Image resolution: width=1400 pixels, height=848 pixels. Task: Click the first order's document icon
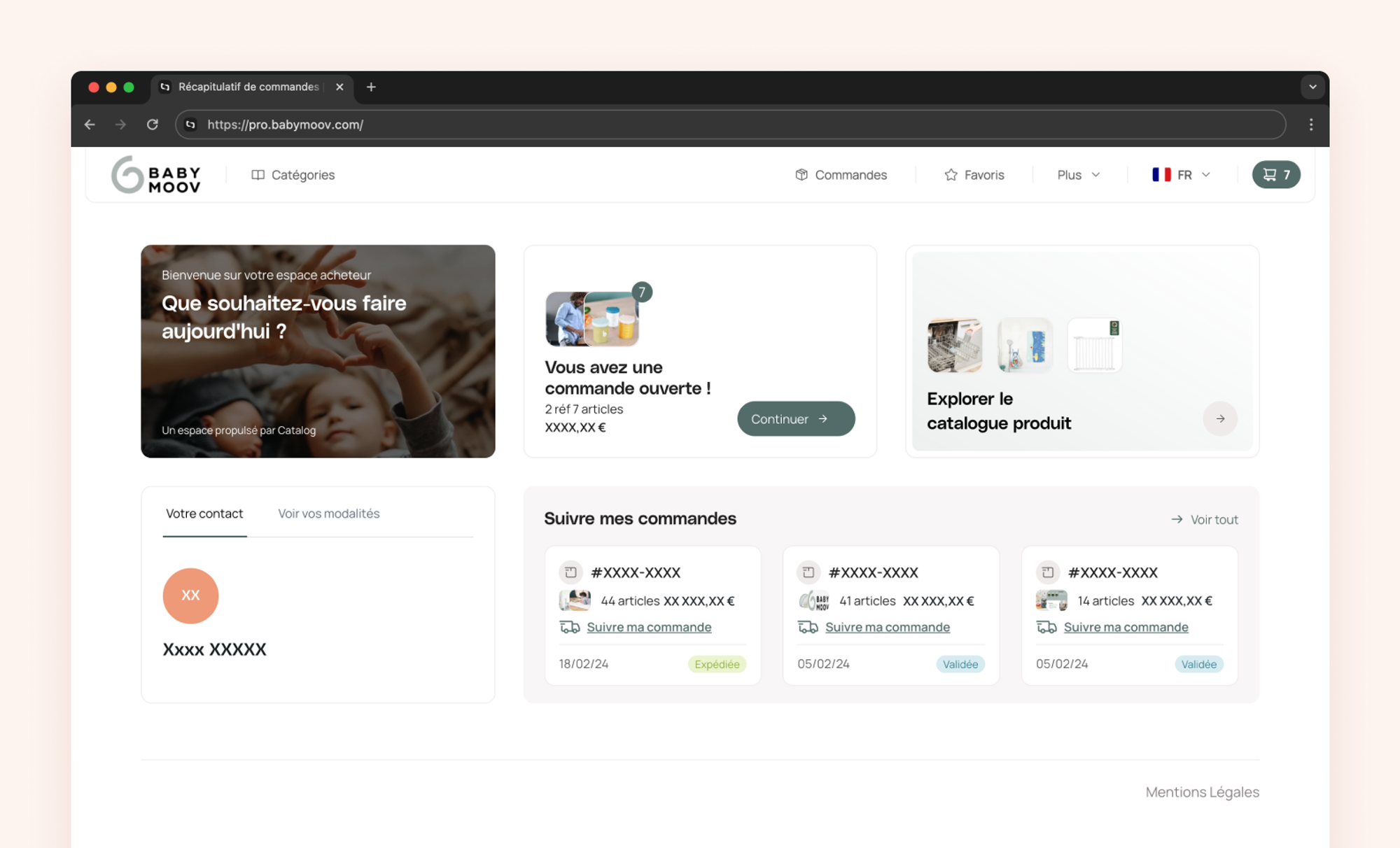tap(570, 572)
